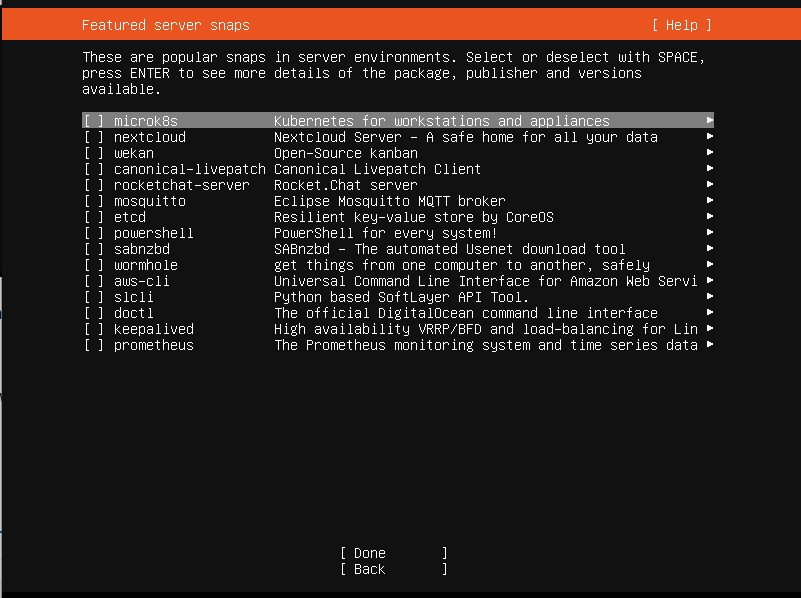The image size is (801, 598).
Task: Select the keepalived package name
Action: pos(153,329)
